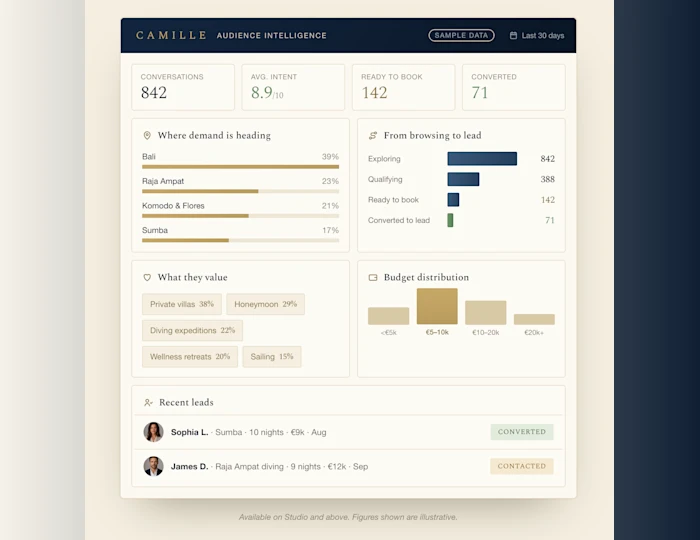
Task: Click the €5–10k axis label
Action: pyautogui.click(x=437, y=332)
